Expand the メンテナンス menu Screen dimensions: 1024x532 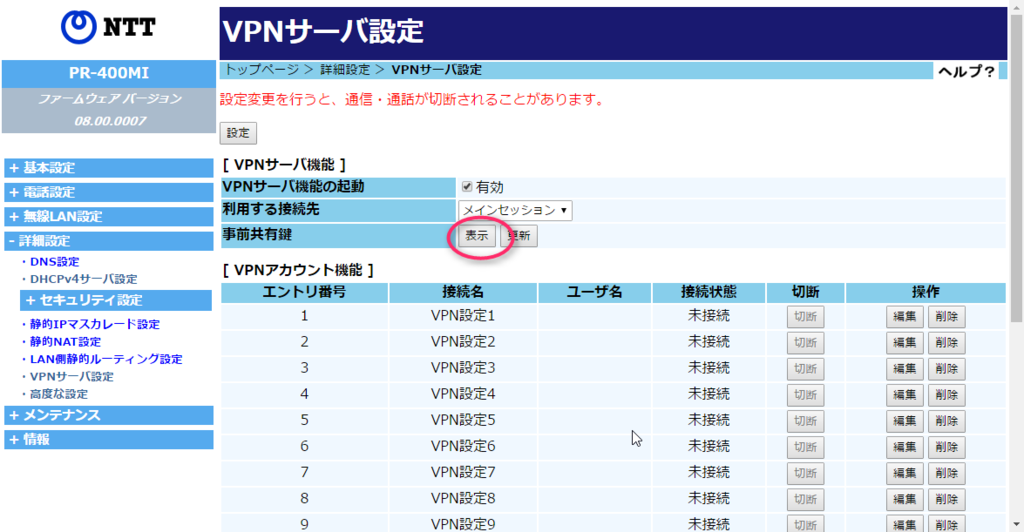(x=108, y=415)
